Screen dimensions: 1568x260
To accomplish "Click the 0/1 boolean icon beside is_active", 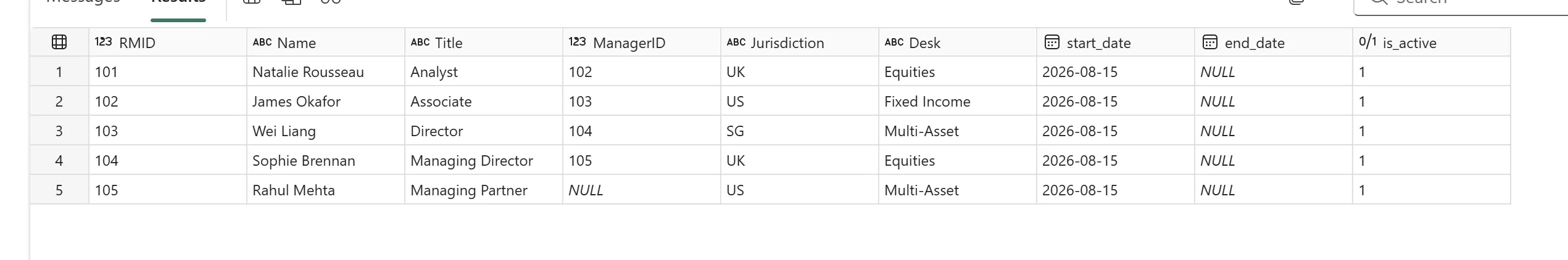I will coord(1367,42).
